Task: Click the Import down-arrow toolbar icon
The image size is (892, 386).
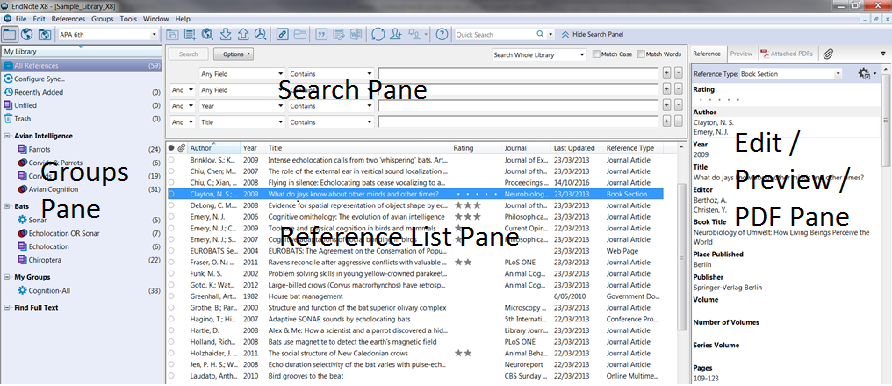Action: tap(225, 34)
